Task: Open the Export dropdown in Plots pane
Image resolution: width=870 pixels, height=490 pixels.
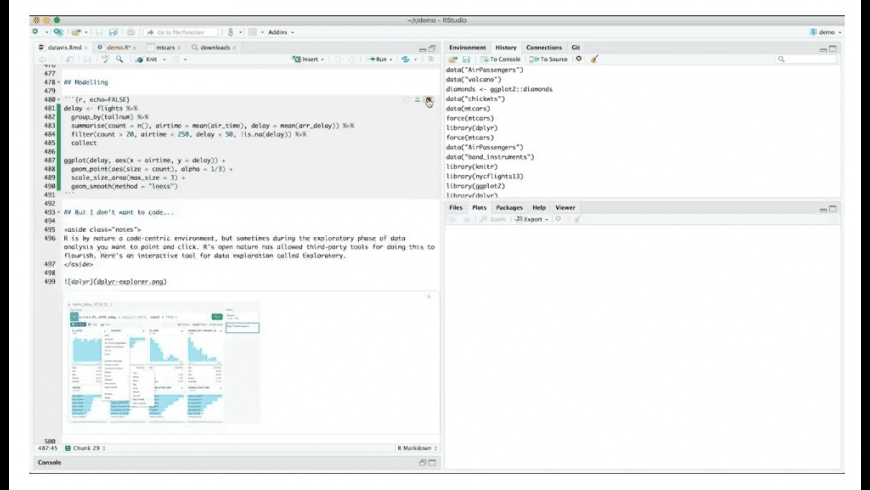Action: (532, 219)
